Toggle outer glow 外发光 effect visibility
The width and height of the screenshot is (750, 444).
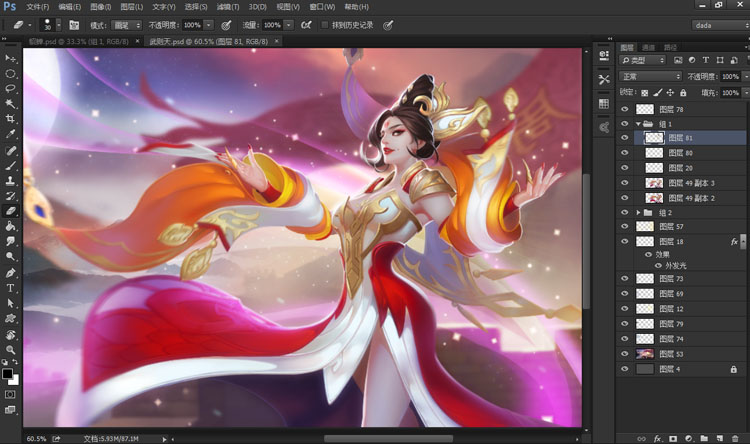tap(658, 266)
